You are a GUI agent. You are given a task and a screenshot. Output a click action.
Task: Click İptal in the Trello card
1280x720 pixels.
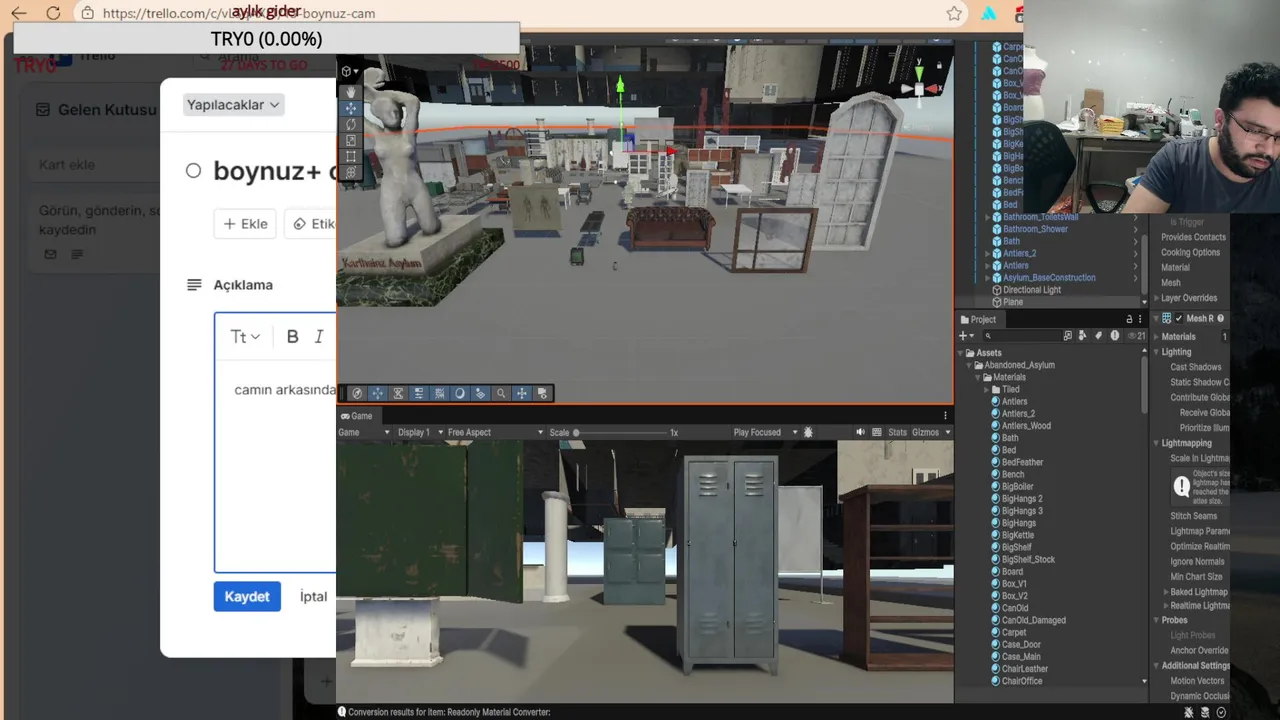tap(313, 597)
